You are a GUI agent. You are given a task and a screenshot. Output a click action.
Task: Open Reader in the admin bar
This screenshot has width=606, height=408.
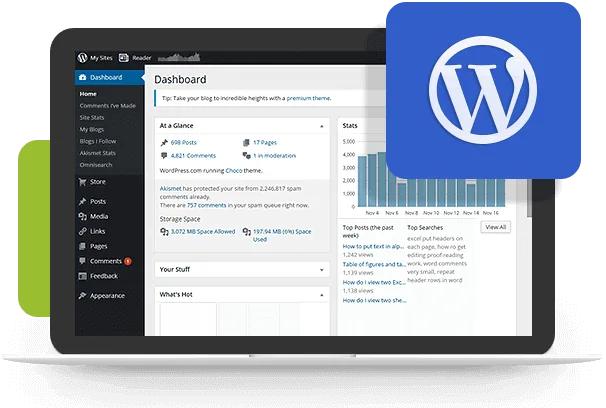coord(141,58)
